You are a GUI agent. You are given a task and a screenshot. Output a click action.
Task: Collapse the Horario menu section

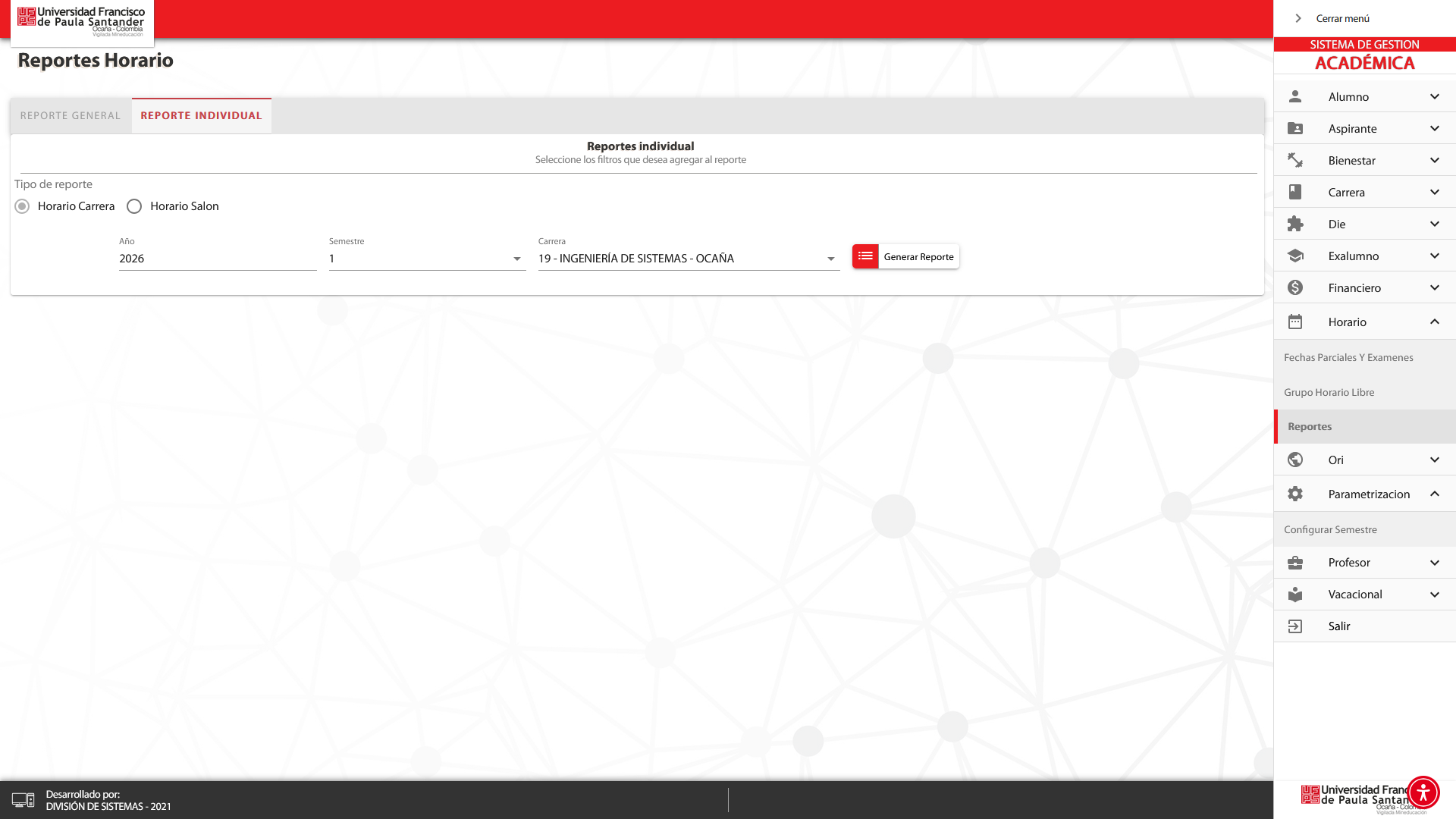click(x=1434, y=322)
